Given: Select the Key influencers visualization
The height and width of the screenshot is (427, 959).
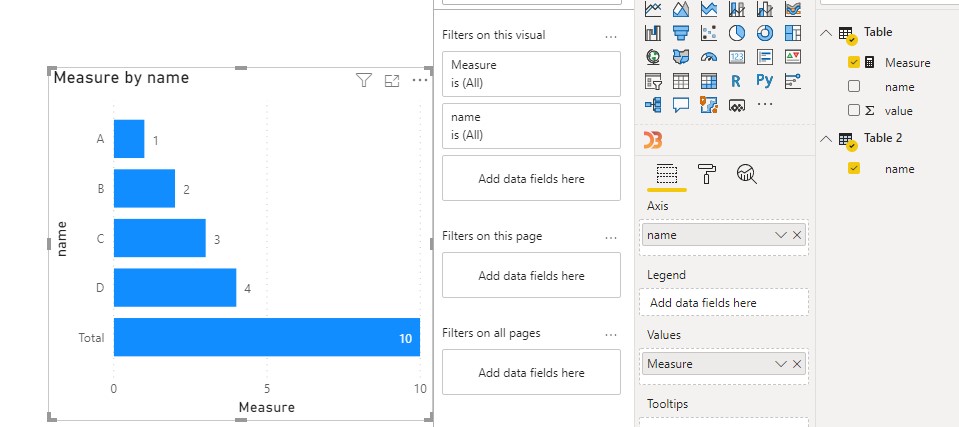Looking at the screenshot, I should (x=793, y=81).
